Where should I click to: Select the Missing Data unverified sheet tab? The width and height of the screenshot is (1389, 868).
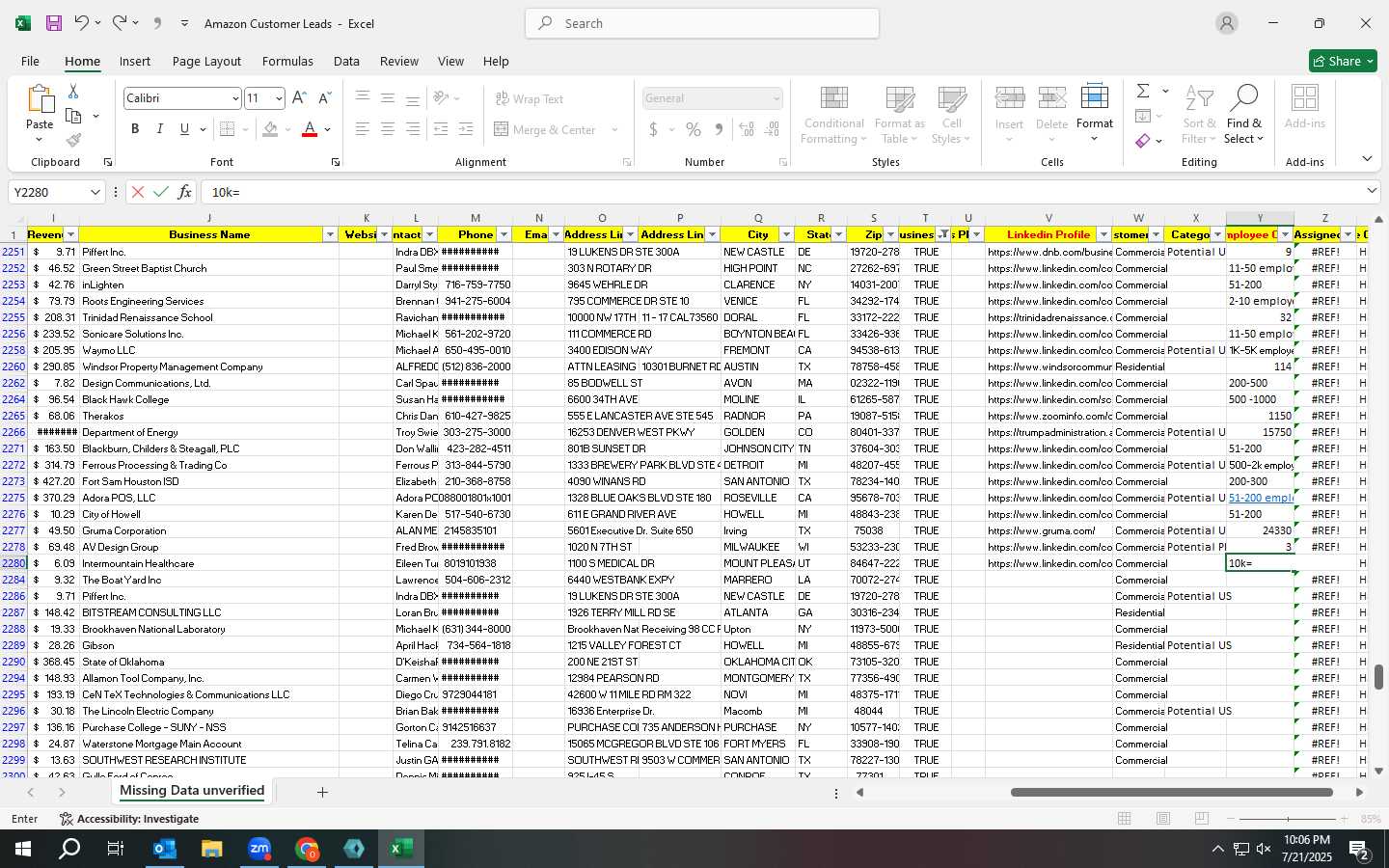click(x=192, y=791)
